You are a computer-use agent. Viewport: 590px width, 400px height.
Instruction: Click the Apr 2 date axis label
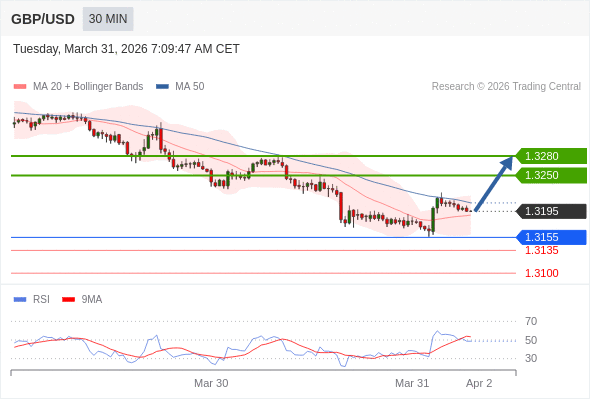point(479,383)
